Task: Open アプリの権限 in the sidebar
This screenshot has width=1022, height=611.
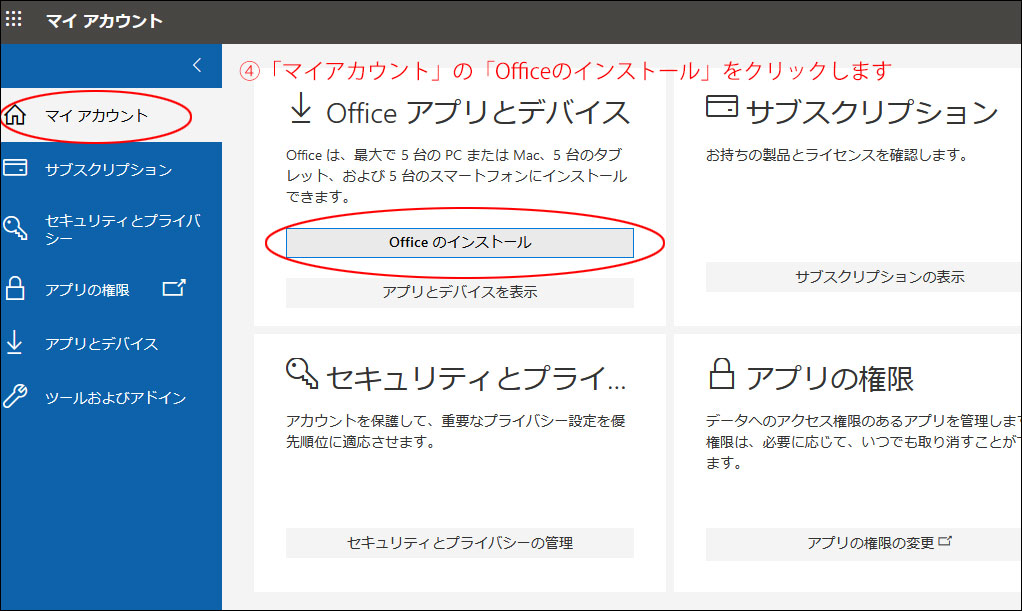Action: tap(87, 290)
